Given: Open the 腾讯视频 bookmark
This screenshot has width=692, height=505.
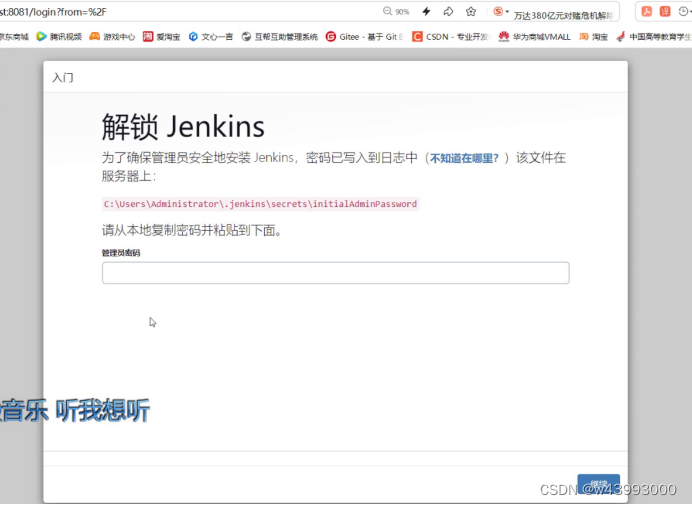Looking at the screenshot, I should [x=59, y=37].
